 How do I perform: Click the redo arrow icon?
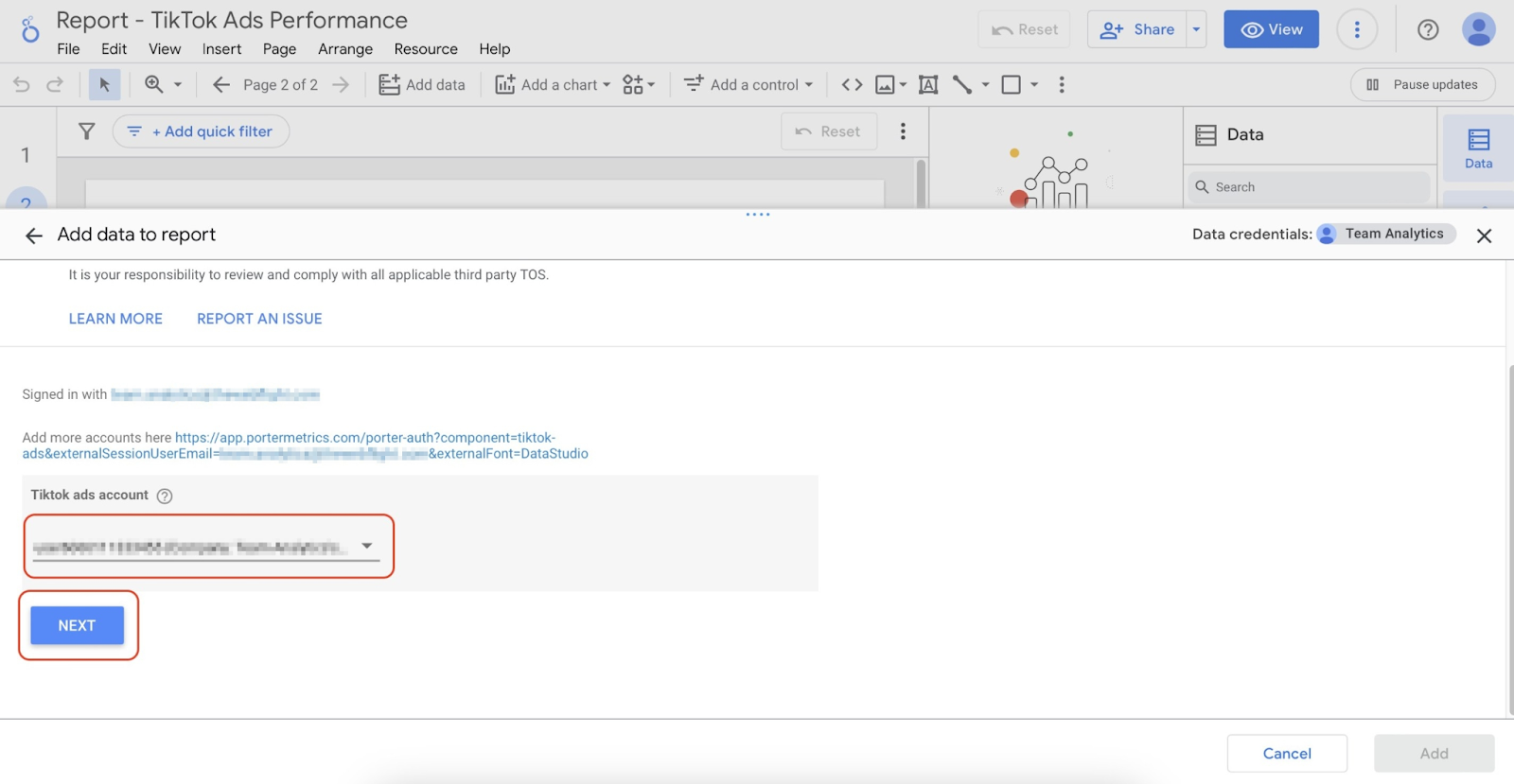55,84
